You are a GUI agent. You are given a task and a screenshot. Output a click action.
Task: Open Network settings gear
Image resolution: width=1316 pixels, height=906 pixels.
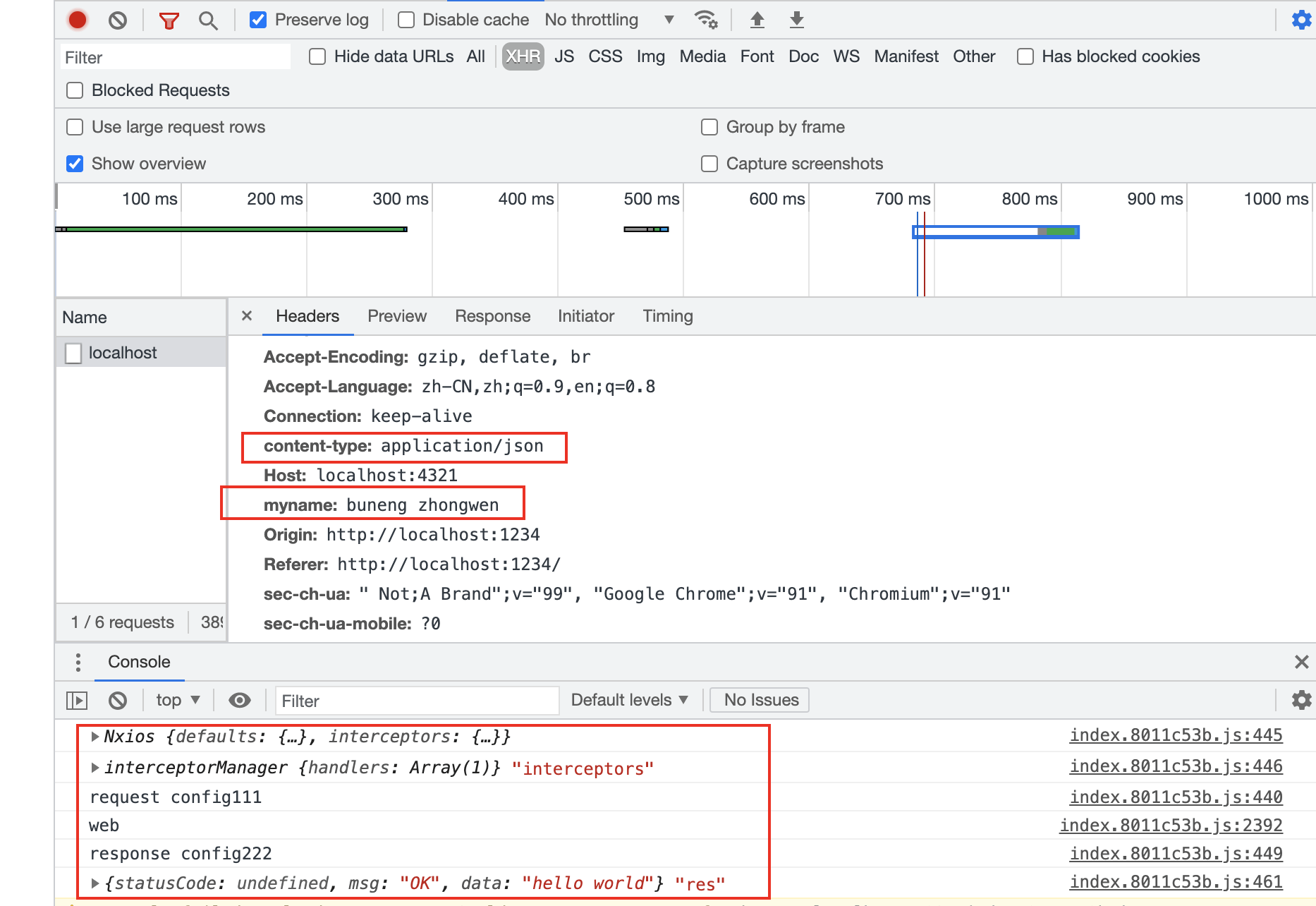click(x=1301, y=20)
